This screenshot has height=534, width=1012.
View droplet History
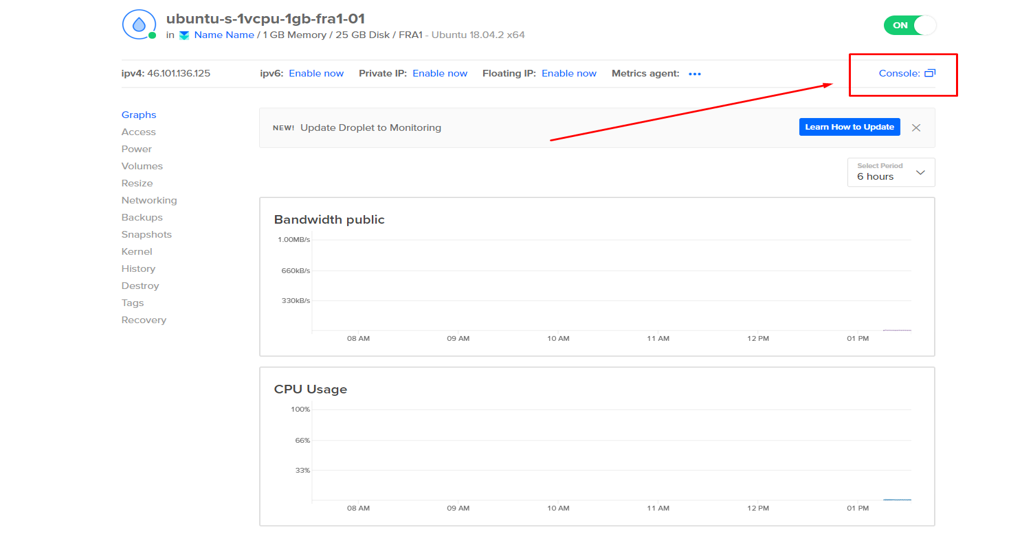click(138, 269)
